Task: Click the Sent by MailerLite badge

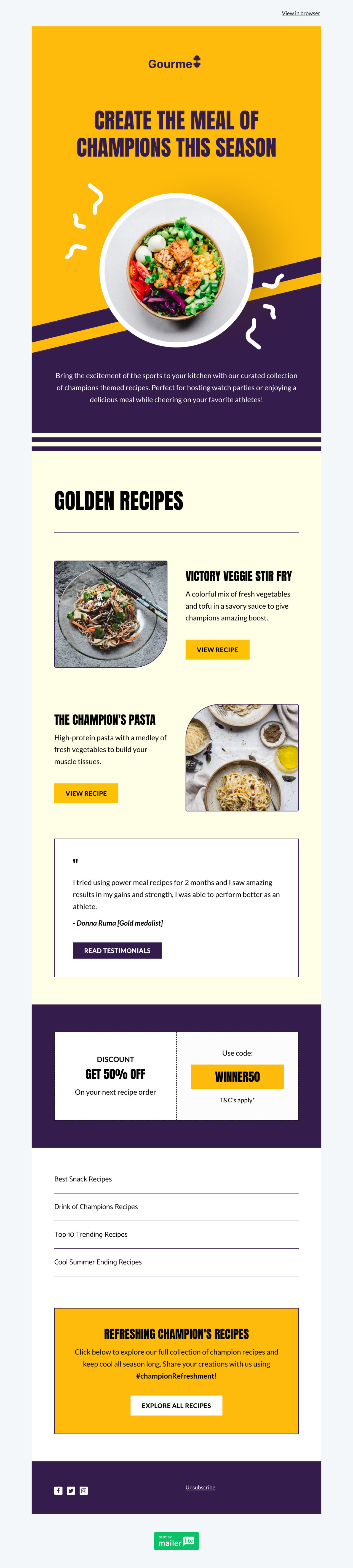Action: coord(176,1541)
